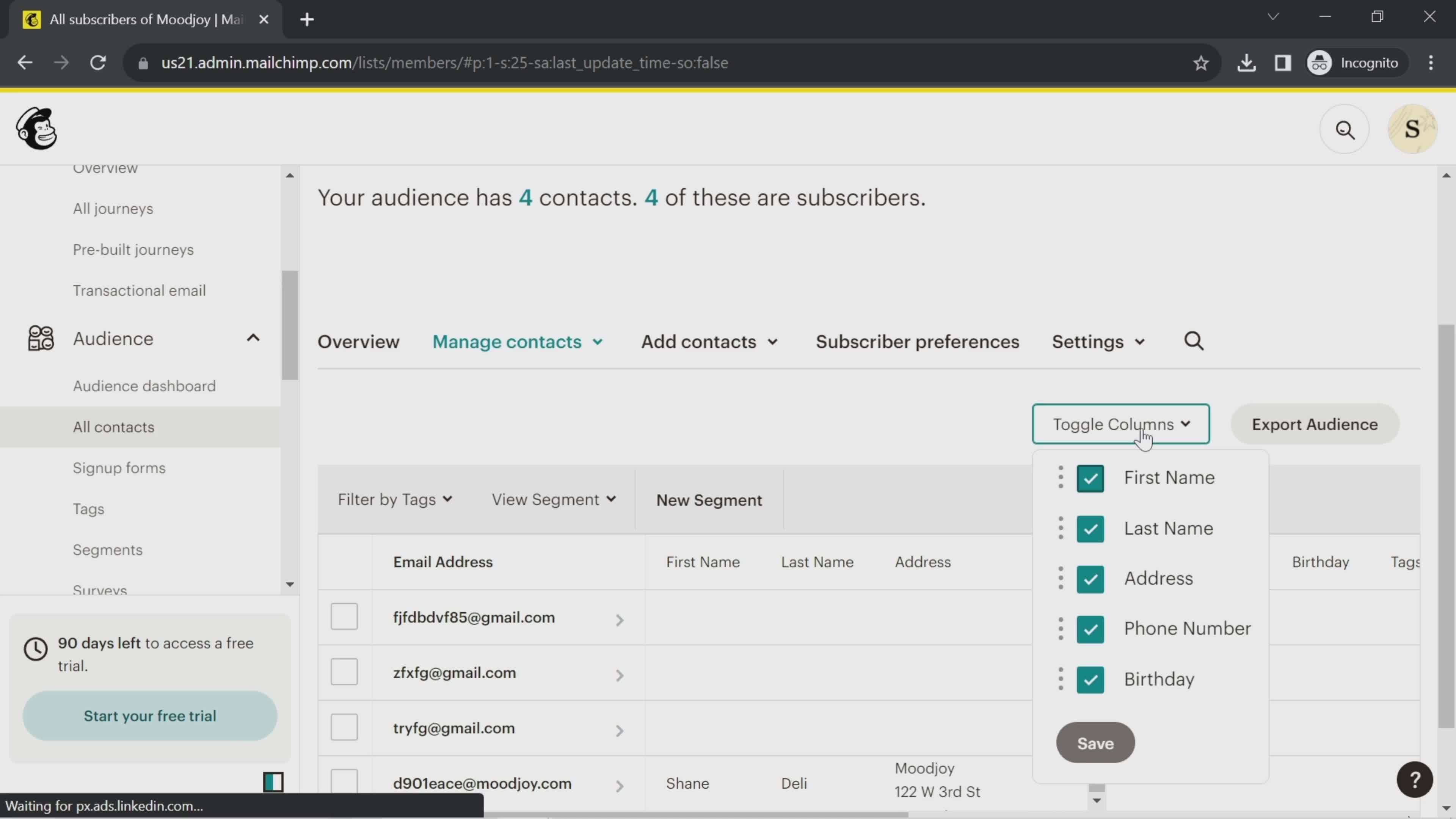
Task: Open the Transactional email link
Action: [x=139, y=290]
